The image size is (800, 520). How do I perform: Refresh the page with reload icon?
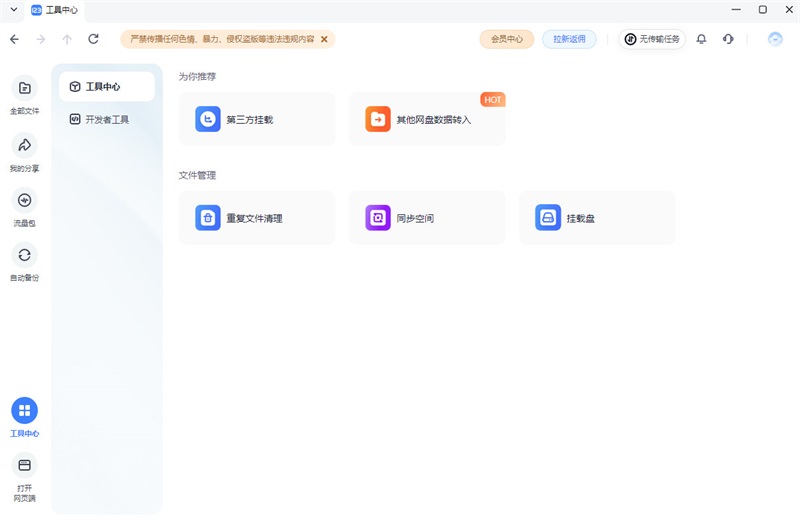[93, 39]
